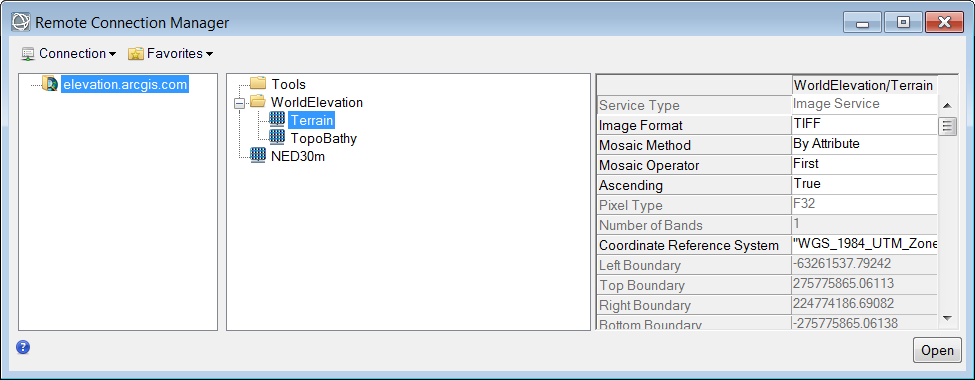
Task: Click the properties scrollbar thumb
Action: coord(948,126)
